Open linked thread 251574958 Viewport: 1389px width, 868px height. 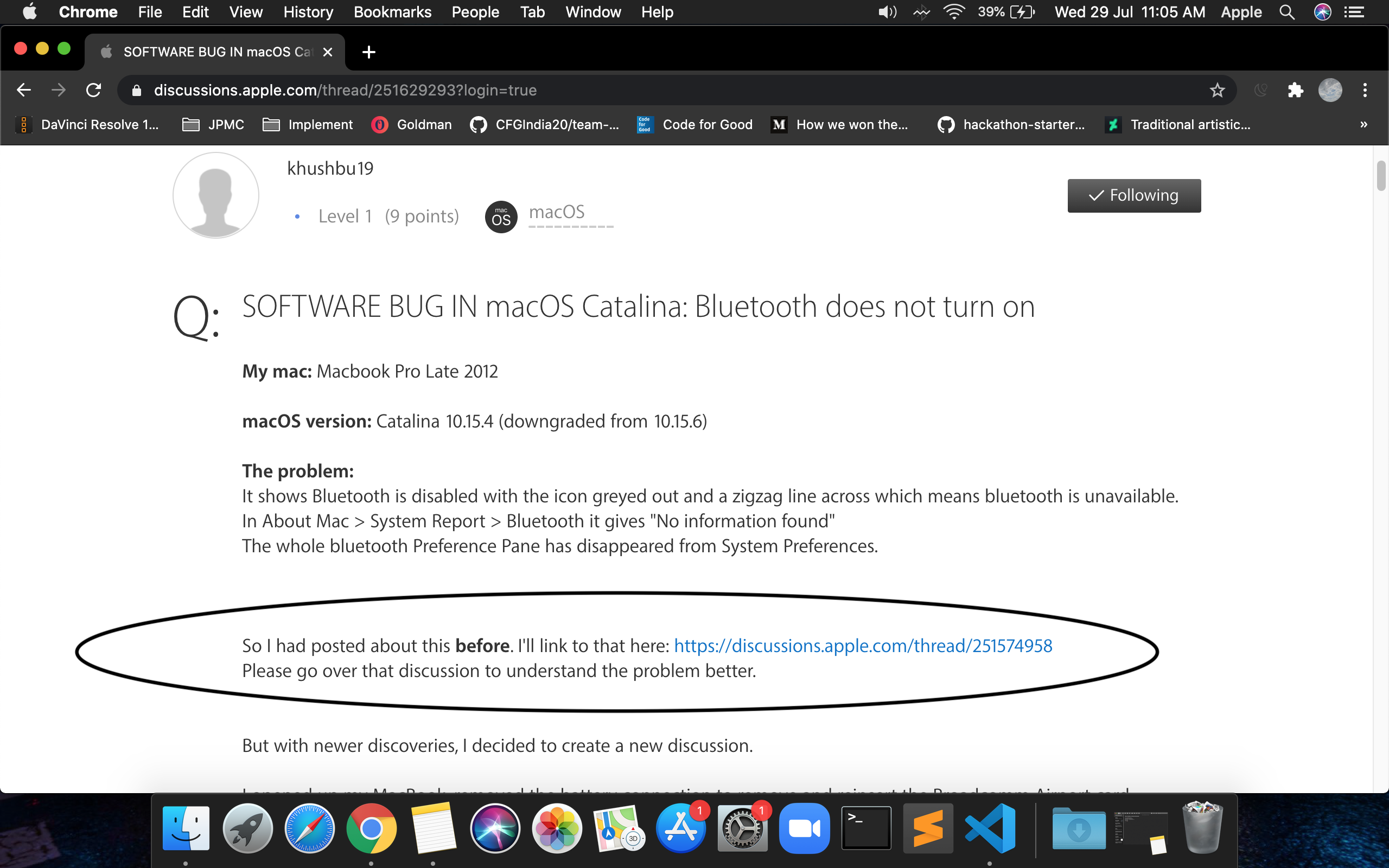[x=863, y=646]
